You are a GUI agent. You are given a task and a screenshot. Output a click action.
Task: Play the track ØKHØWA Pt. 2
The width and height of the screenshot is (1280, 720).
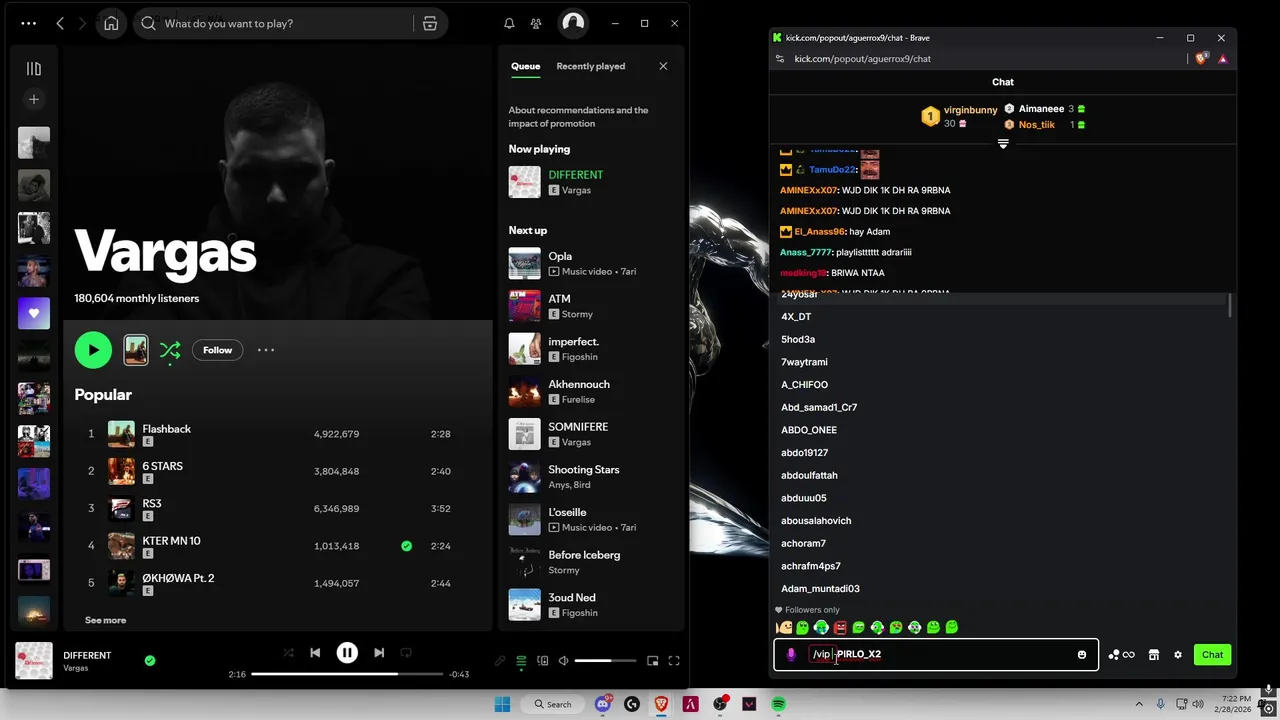click(178, 578)
